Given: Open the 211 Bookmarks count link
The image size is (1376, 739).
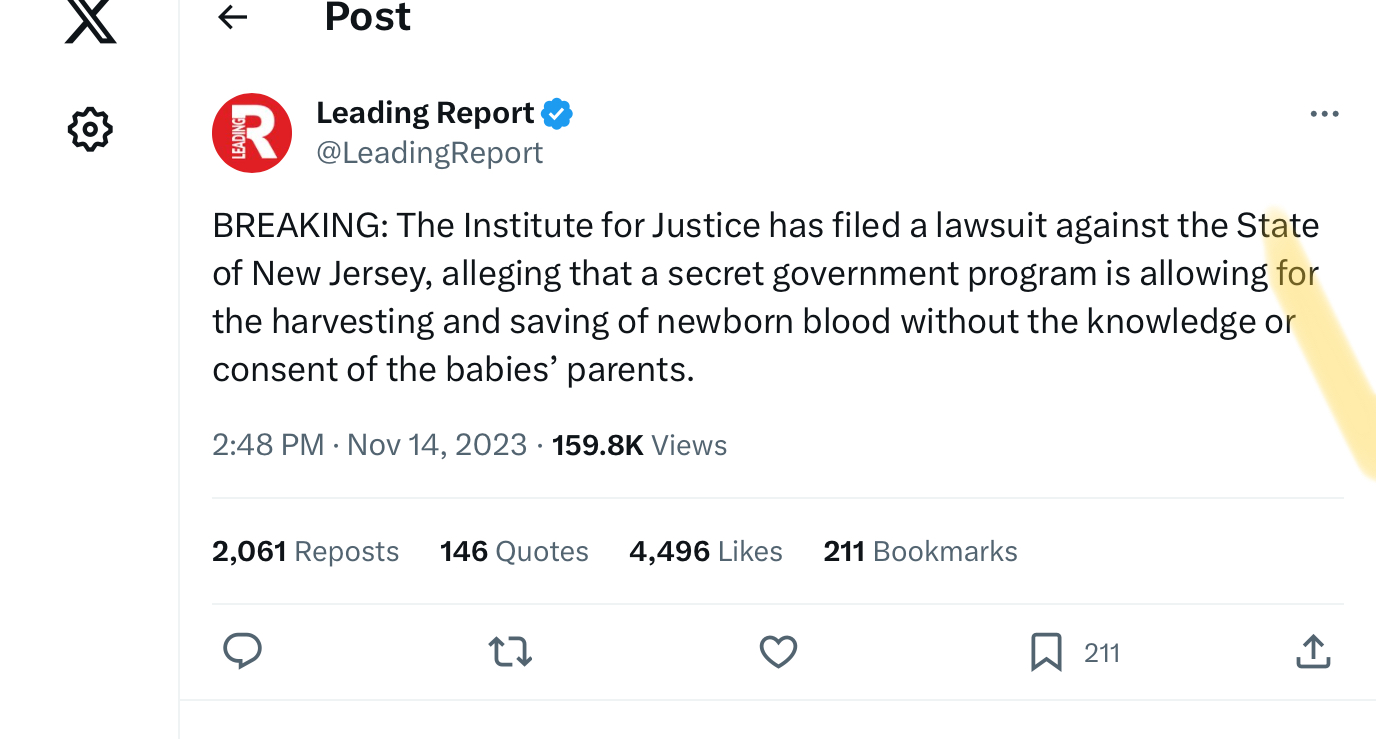Looking at the screenshot, I should [920, 552].
